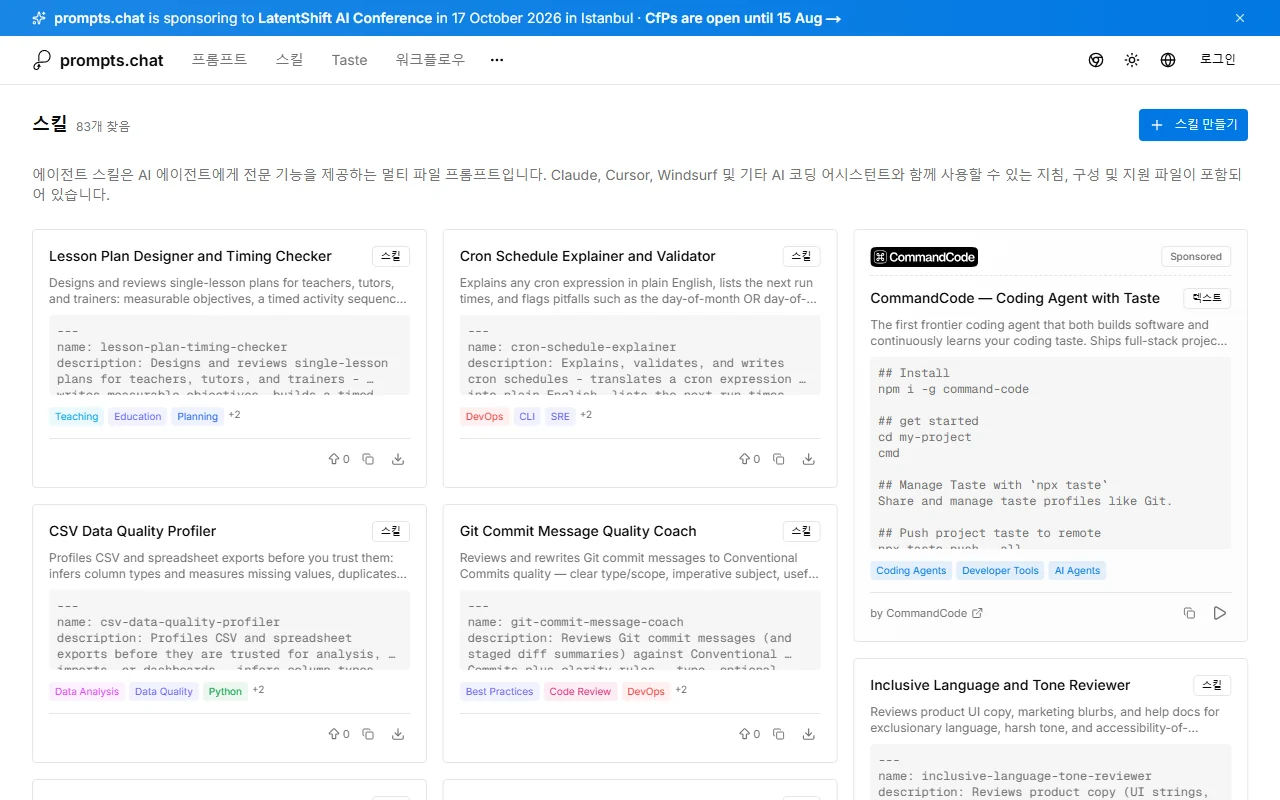Screen dimensions: 1280x800
Task: Expand the three-dots more menu in navigation
Action: coord(497,60)
